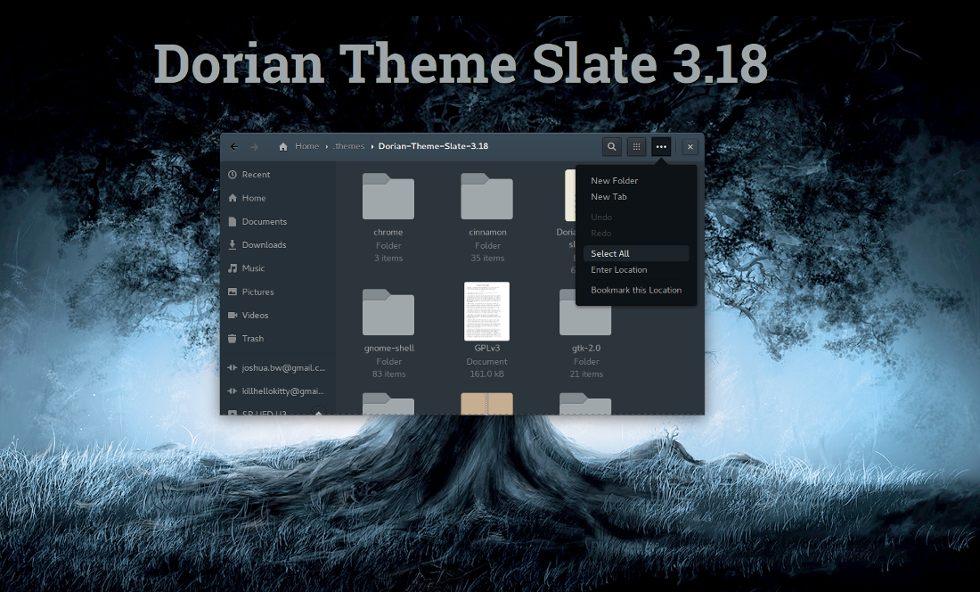Click the document icon beside Documents
Viewport: 980px width, 592px height.
[x=232, y=221]
